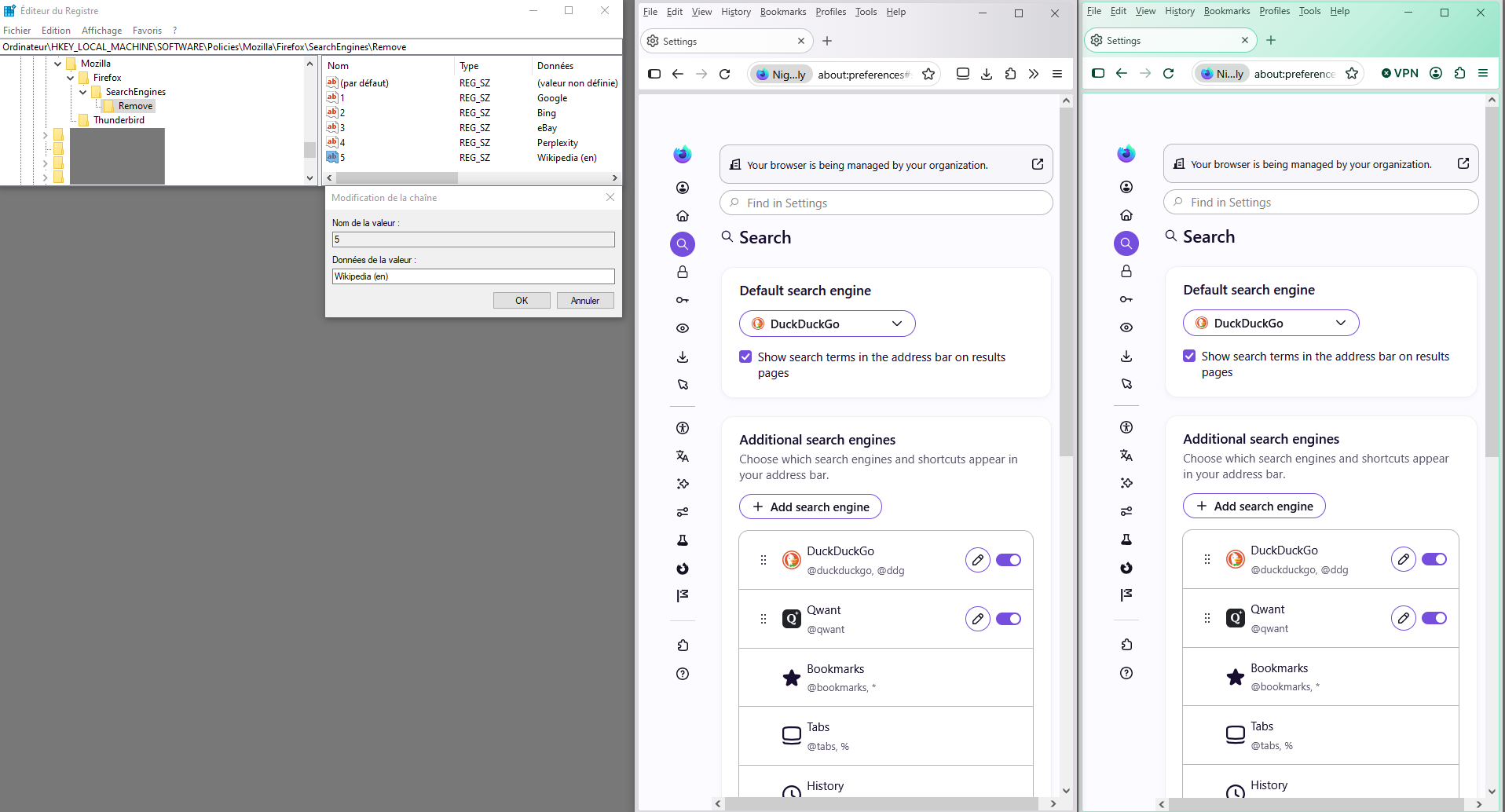Reload page in middle Firefox window
This screenshot has height=812, width=1505.
pyautogui.click(x=725, y=74)
